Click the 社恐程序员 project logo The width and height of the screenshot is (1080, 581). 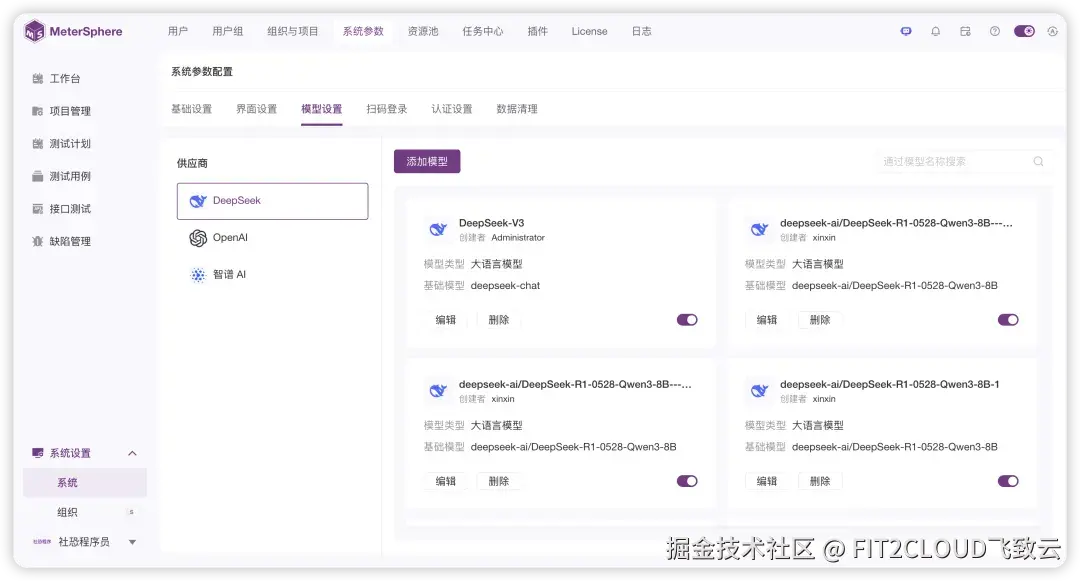point(42,542)
